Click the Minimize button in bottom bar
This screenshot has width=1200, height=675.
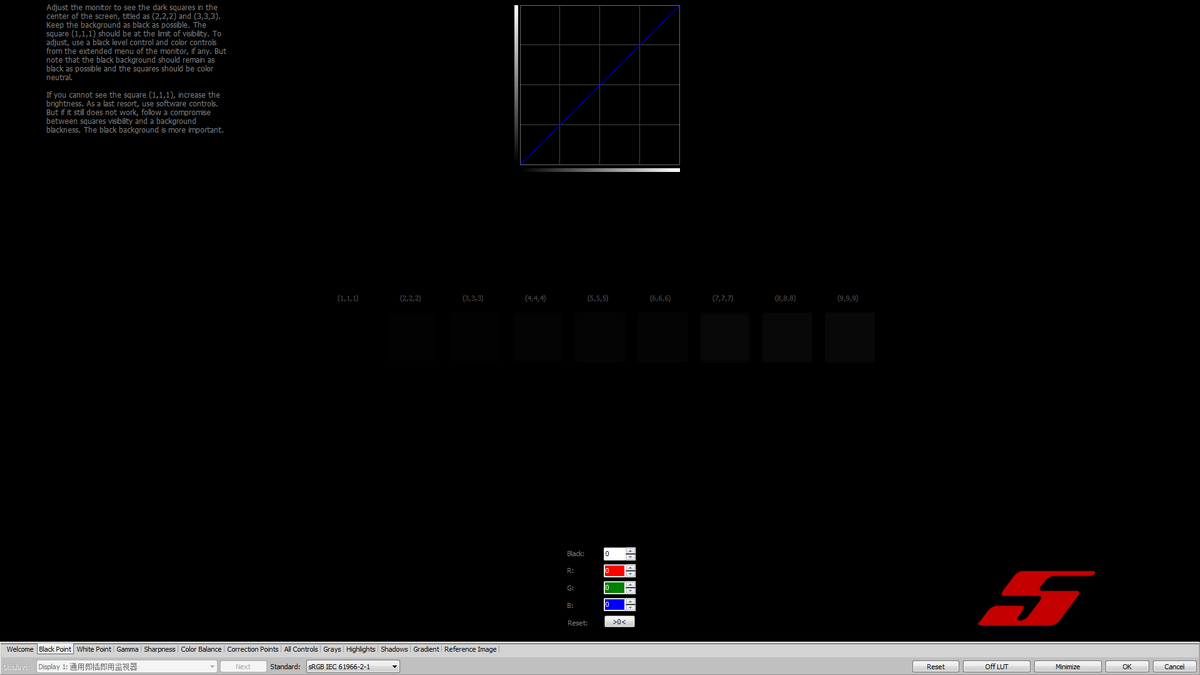pyautogui.click(x=1067, y=666)
